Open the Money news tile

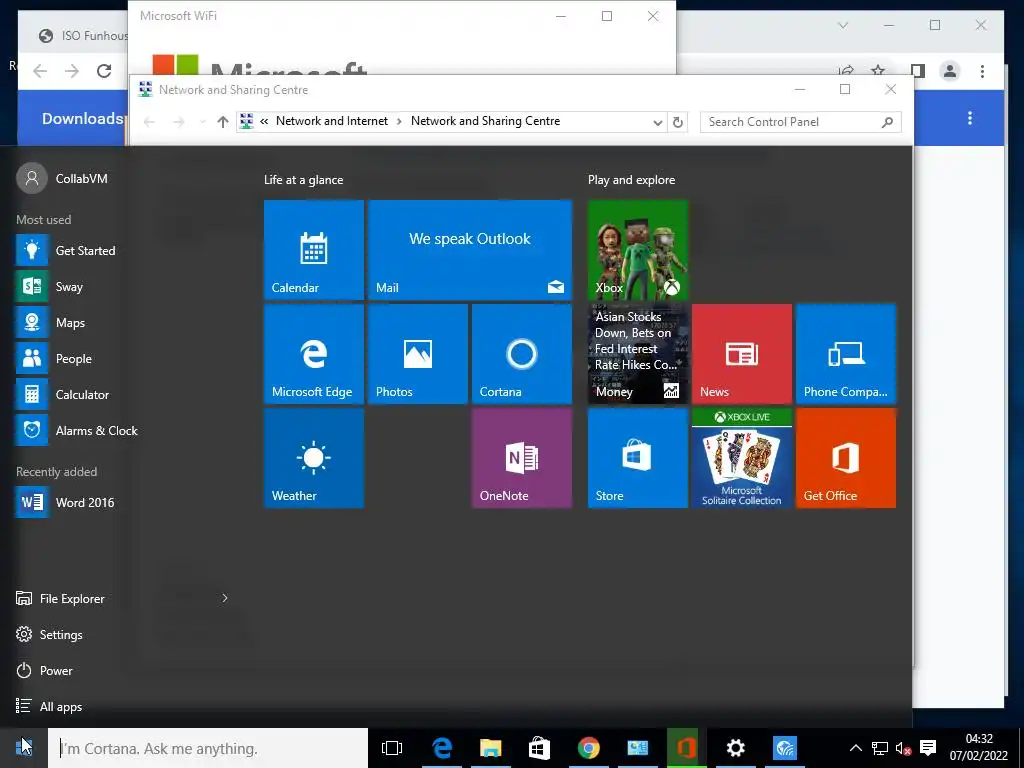pos(638,354)
